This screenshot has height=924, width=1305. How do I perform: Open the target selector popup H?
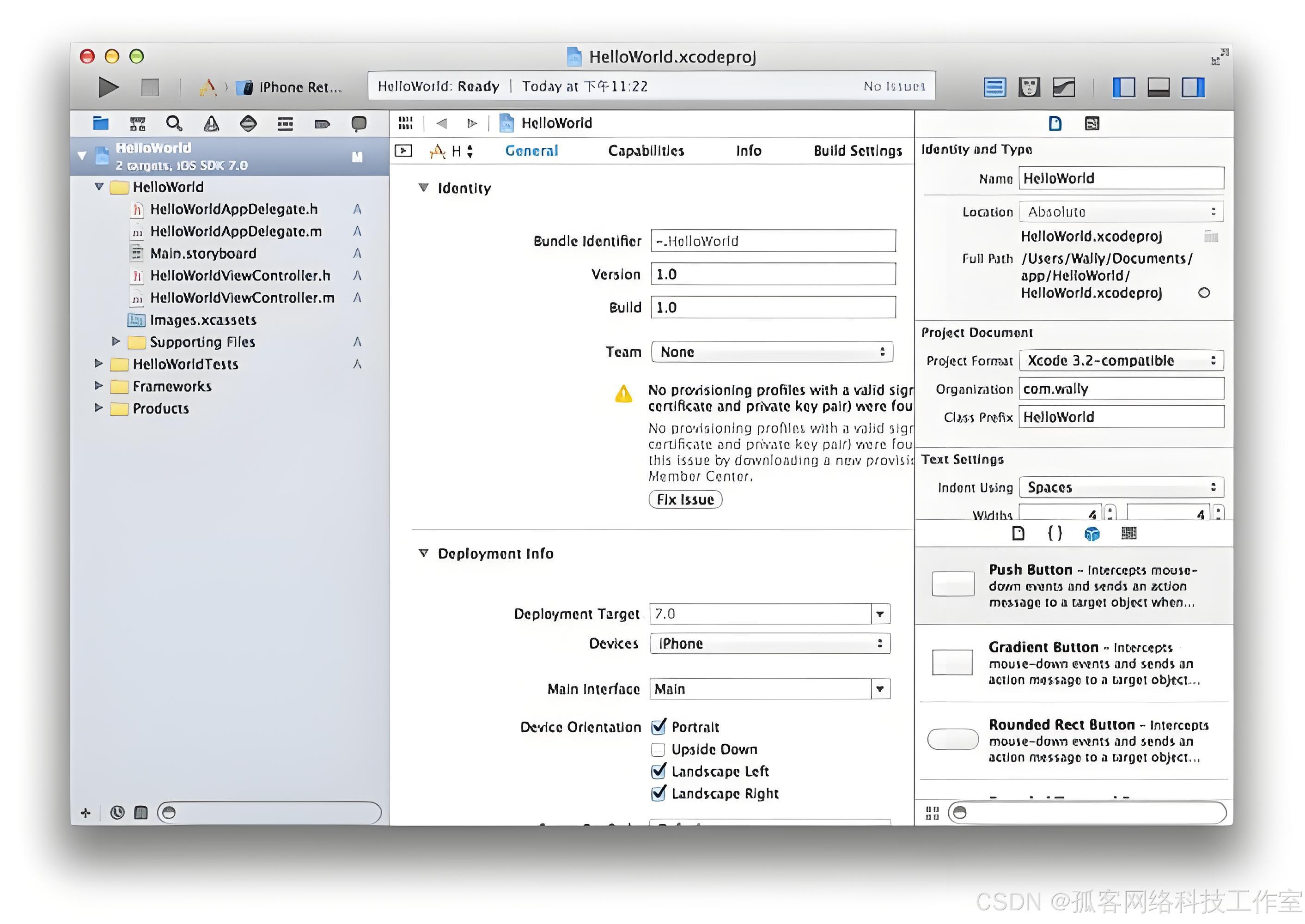(x=451, y=151)
